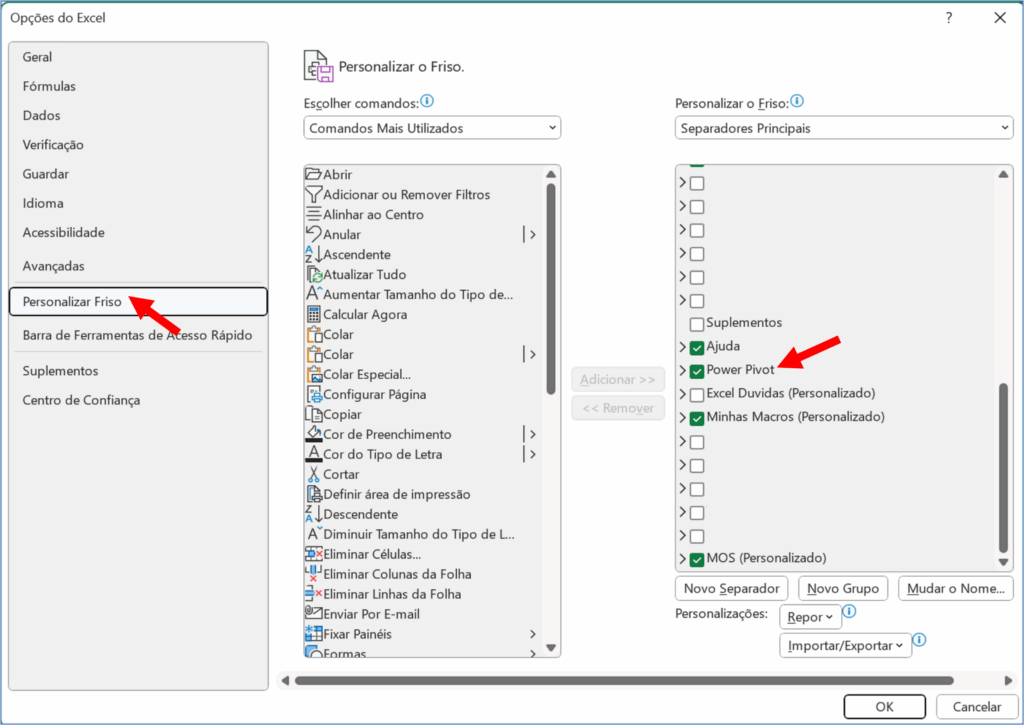Open the Escolher comandos dropdown
The width and height of the screenshot is (1024, 725).
432,128
